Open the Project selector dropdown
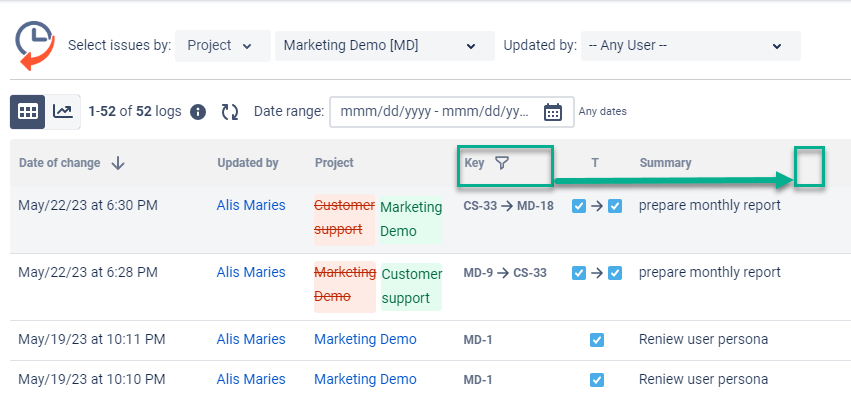The width and height of the screenshot is (851, 399). (x=223, y=46)
